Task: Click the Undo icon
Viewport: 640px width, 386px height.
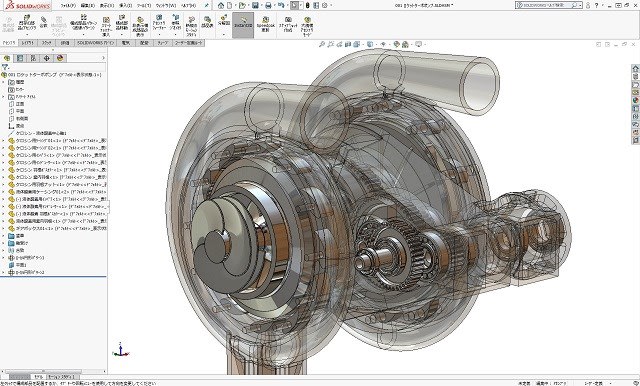Action: click(x=281, y=5)
